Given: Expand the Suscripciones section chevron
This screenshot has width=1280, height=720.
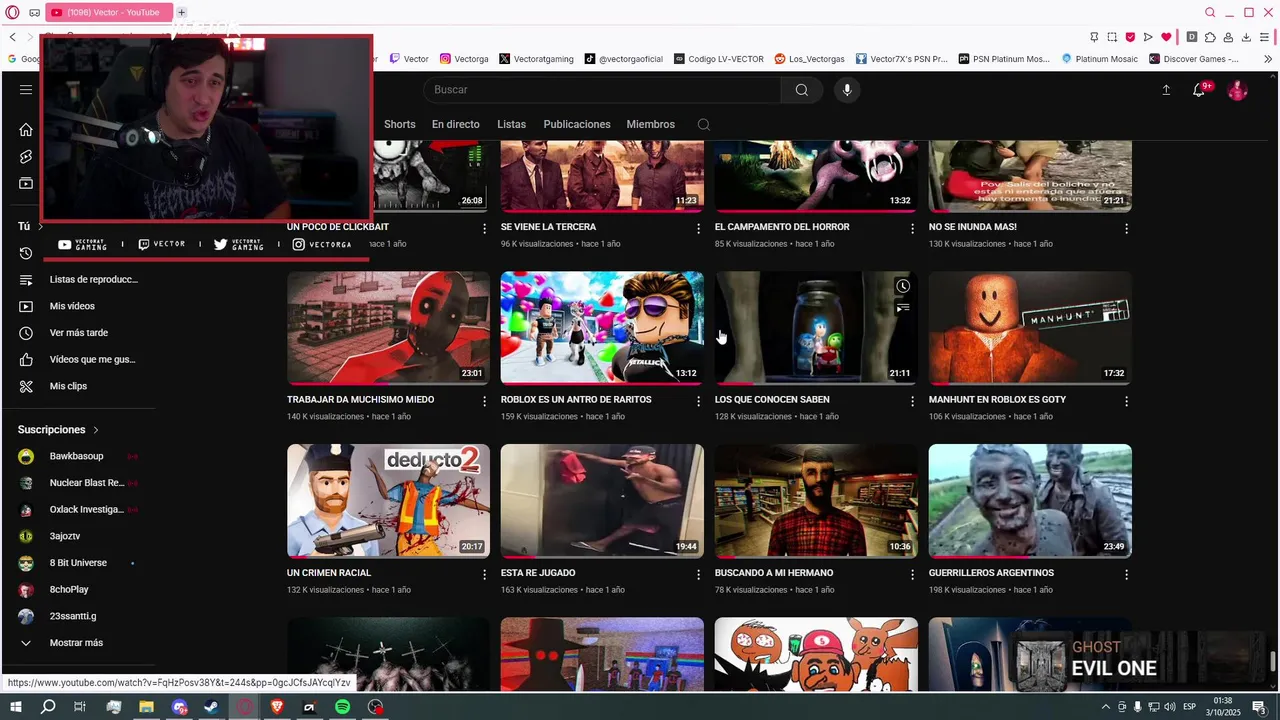Looking at the screenshot, I should coord(96,430).
